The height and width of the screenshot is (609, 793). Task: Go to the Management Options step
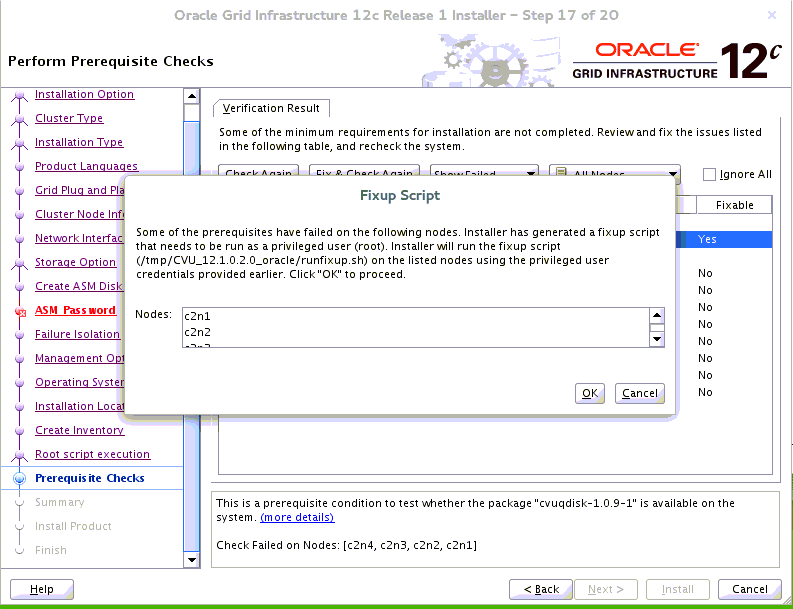(79, 358)
